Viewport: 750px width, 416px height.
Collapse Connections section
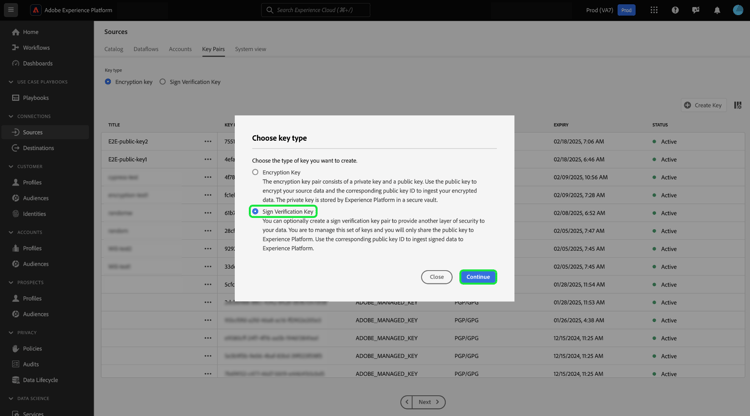[x=11, y=117]
